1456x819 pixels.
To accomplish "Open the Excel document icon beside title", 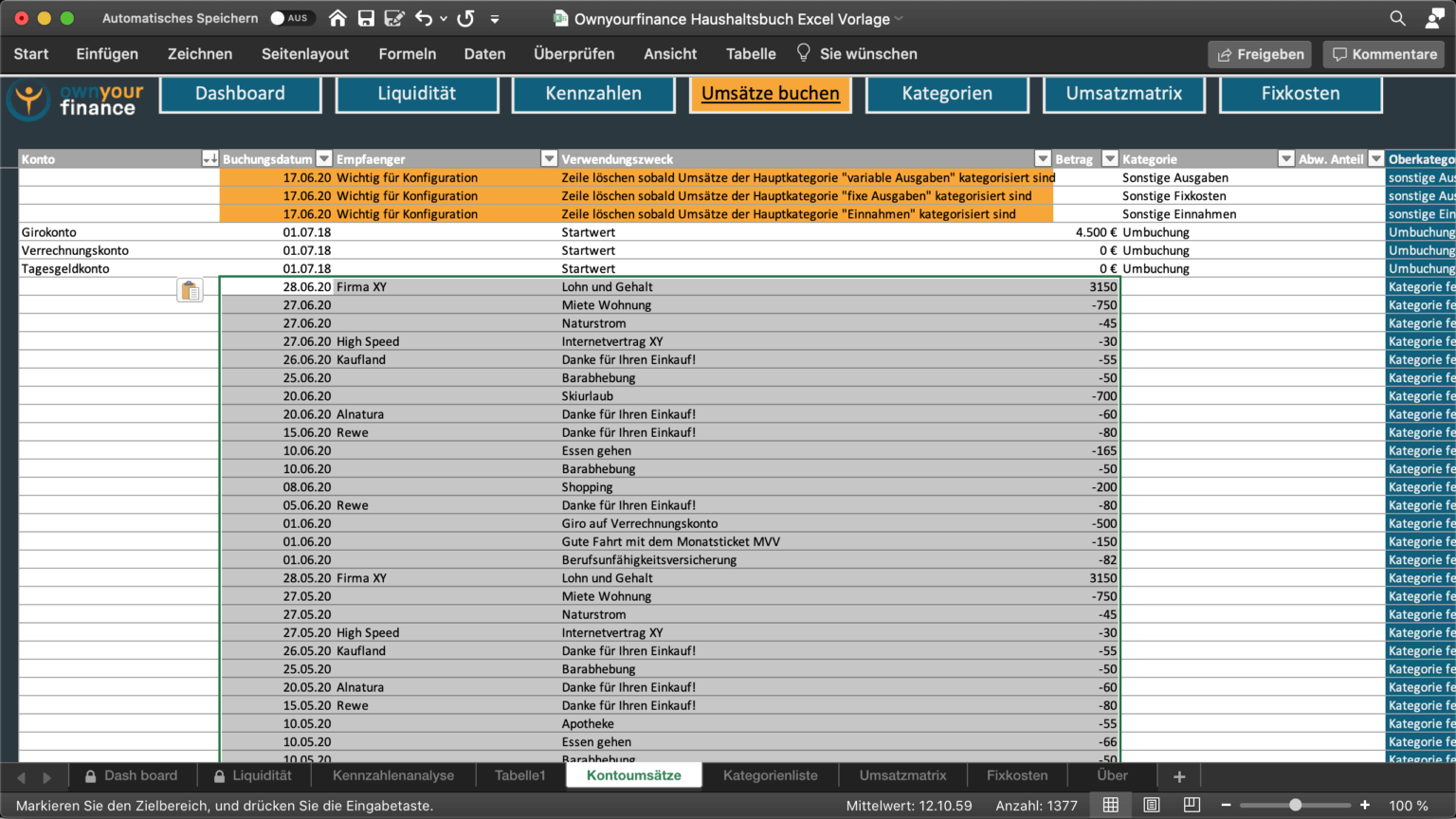I will [x=560, y=19].
